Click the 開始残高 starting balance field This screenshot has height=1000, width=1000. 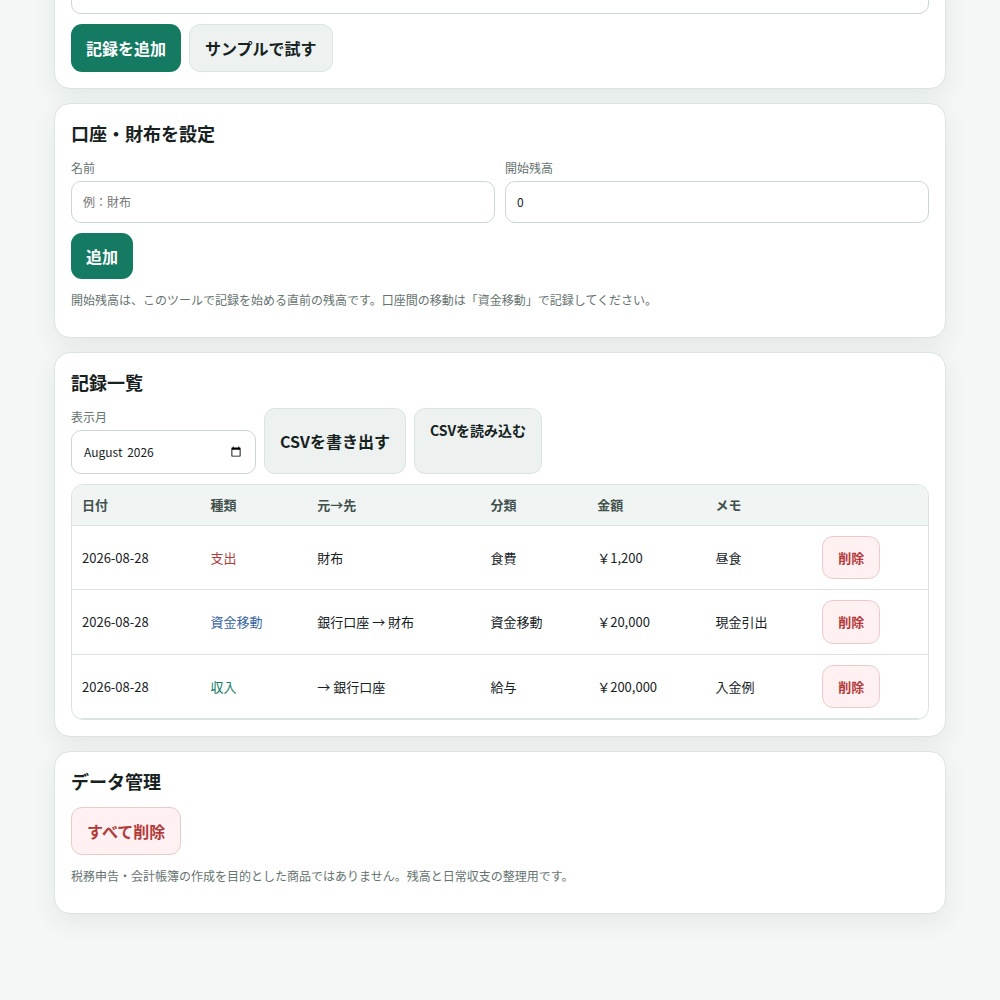[717, 202]
